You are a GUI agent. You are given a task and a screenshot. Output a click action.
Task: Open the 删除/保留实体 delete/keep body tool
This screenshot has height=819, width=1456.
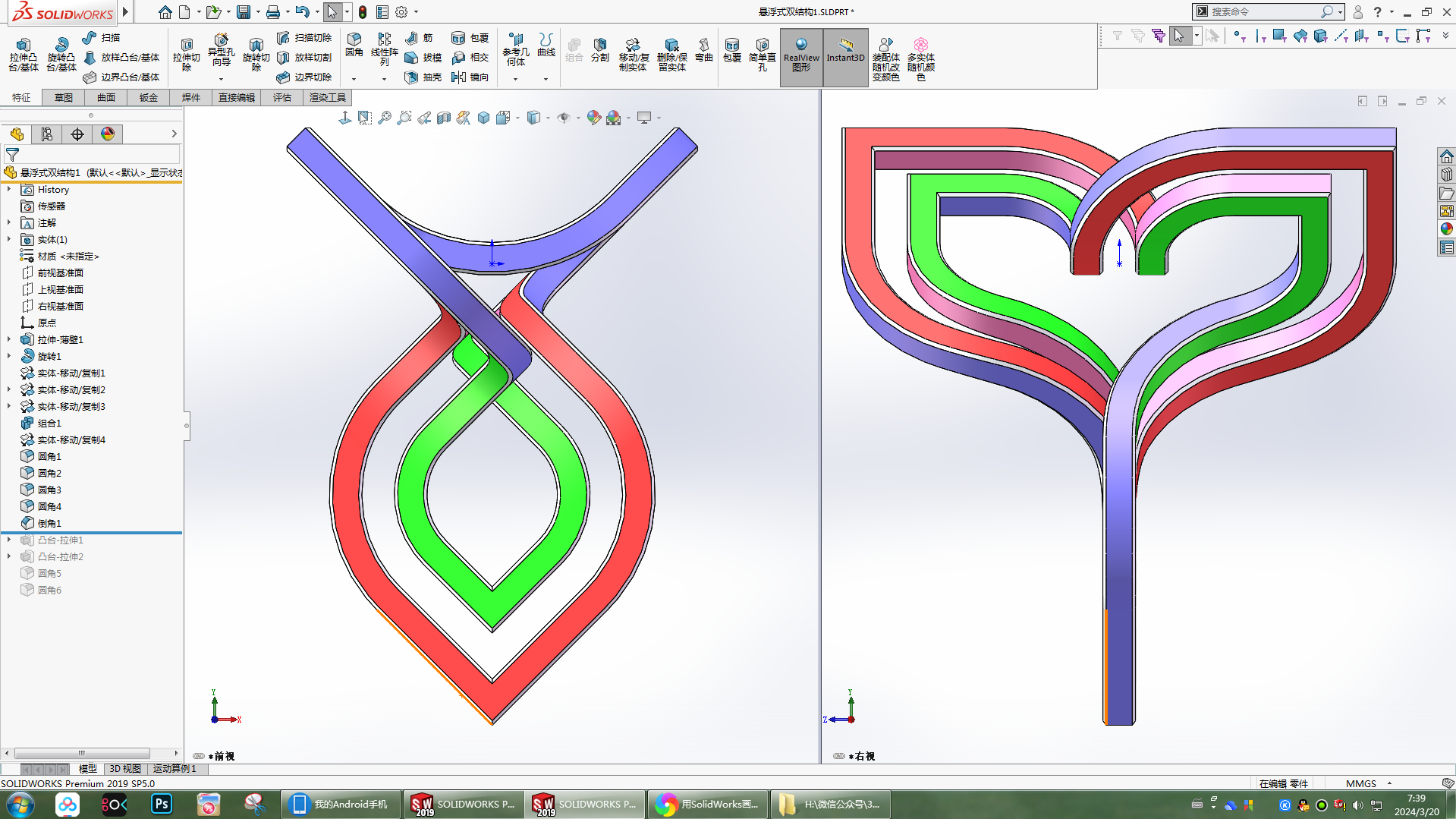point(672,55)
